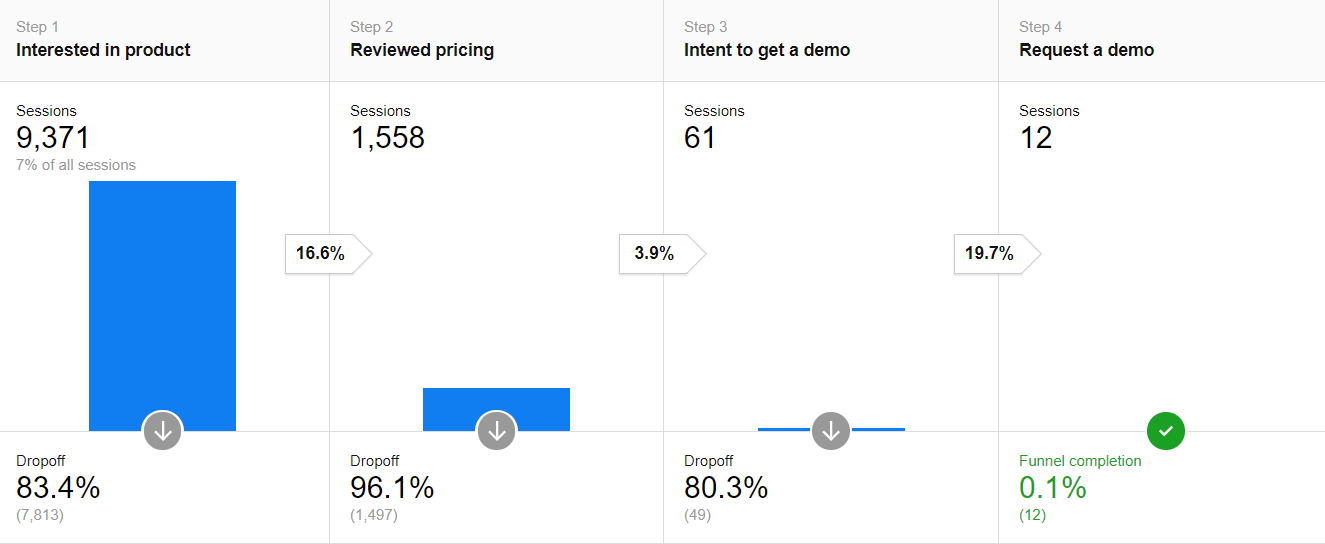Click the 80.3% dropoff value
The height and width of the screenshot is (544, 1325).
tap(726, 488)
